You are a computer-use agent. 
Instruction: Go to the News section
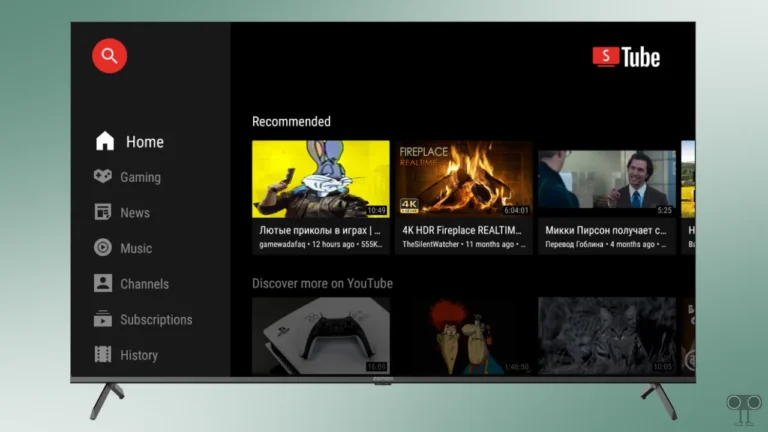pos(135,213)
